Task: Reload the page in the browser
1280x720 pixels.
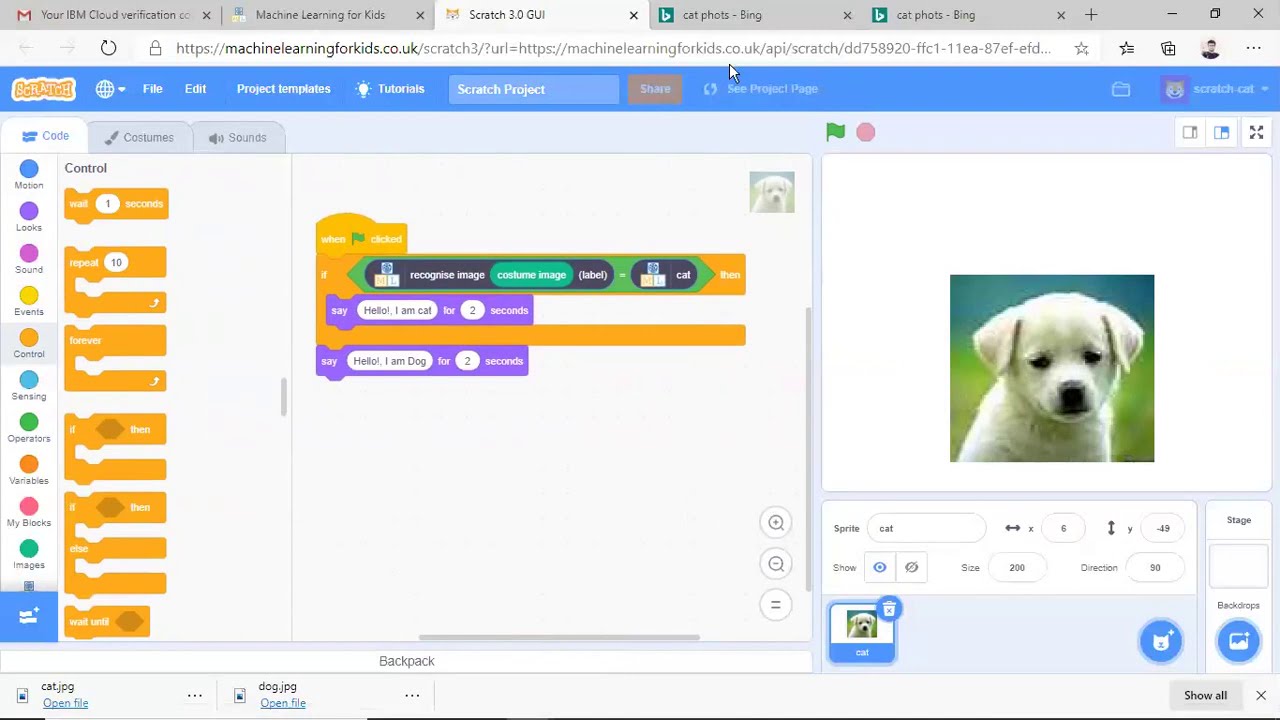Action: tap(108, 48)
